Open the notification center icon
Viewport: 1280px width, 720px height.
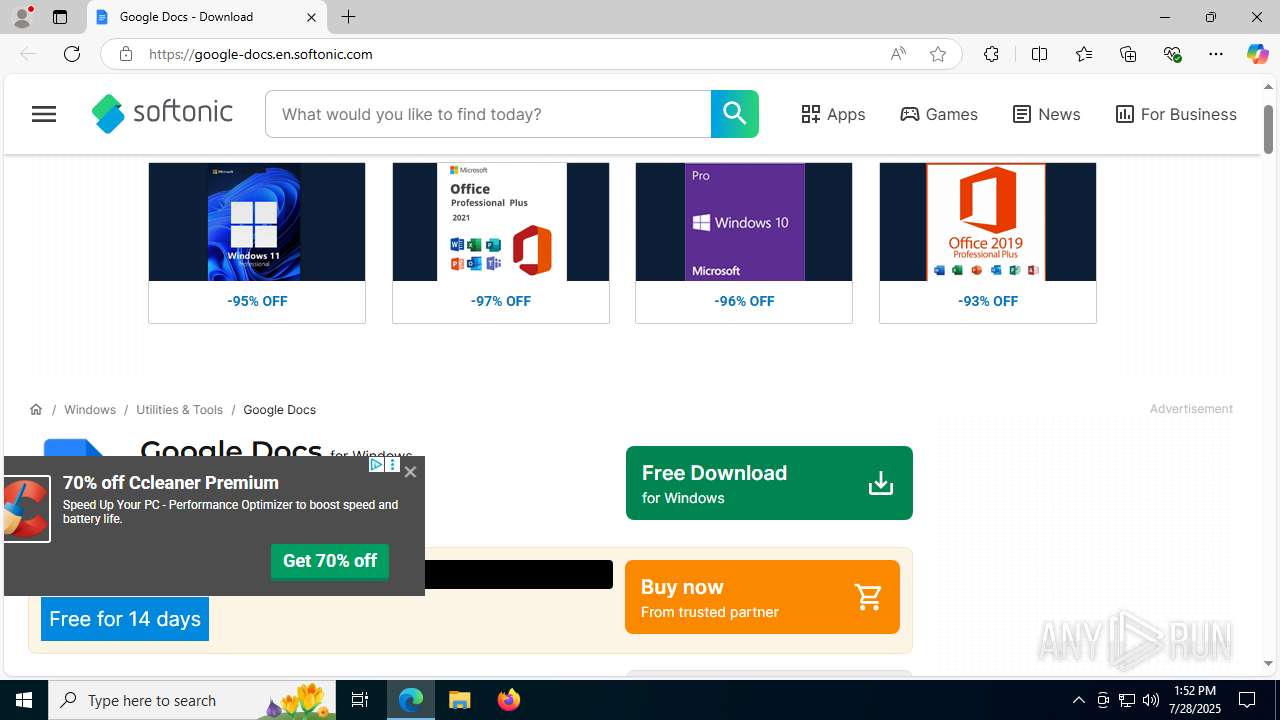1248,700
